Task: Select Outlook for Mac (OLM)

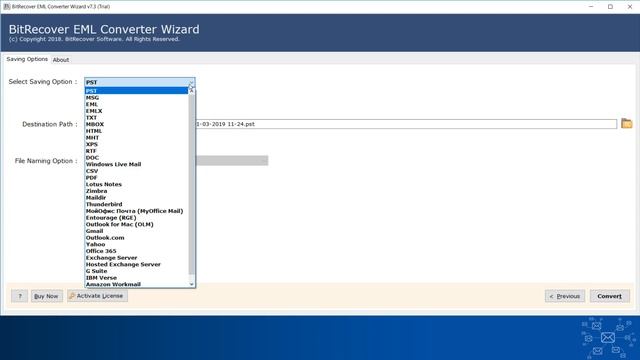Action: [136, 224]
